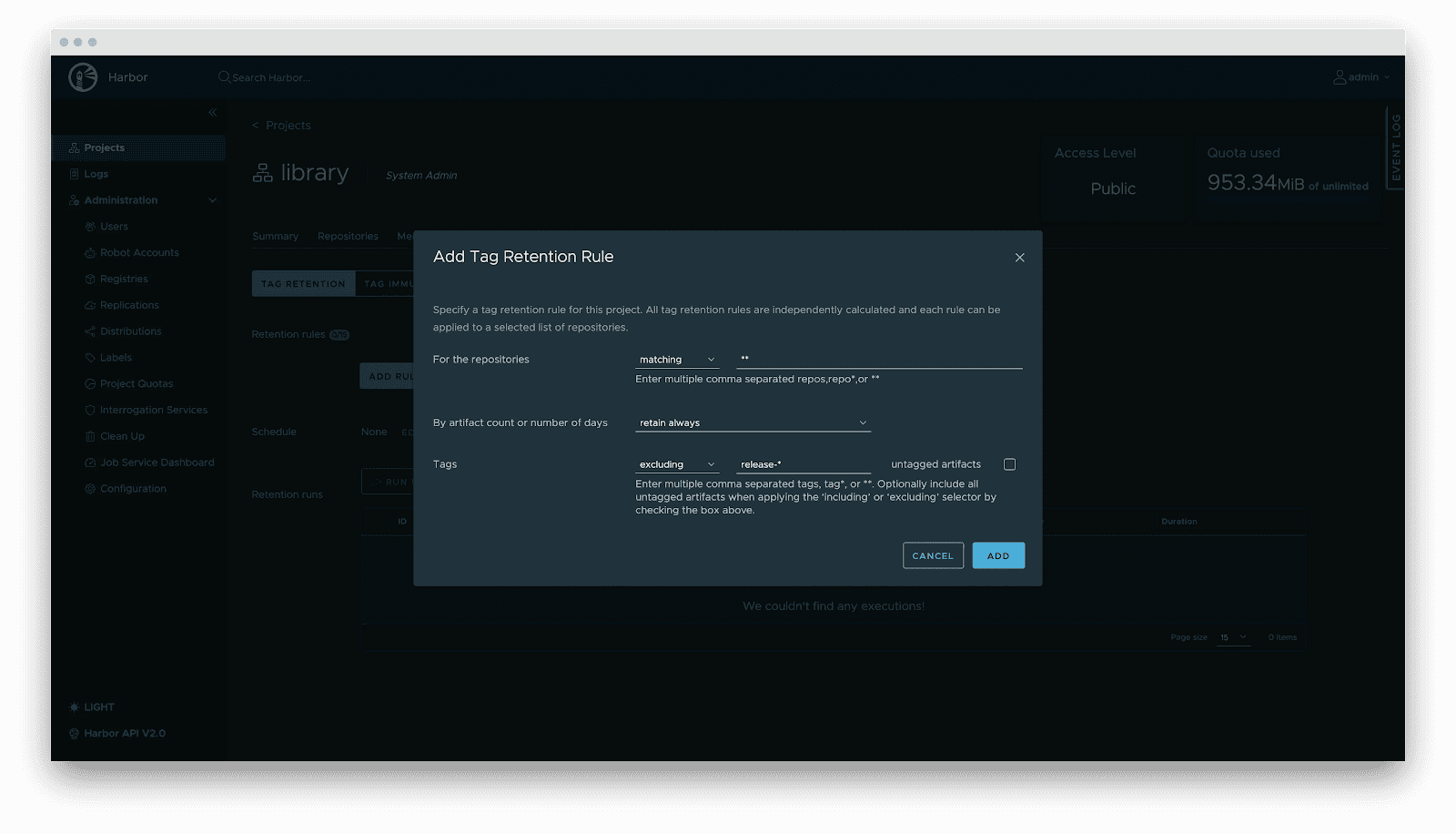1456x834 pixels.
Task: Check the untagged artifacts checkbox
Action: tap(1008, 463)
